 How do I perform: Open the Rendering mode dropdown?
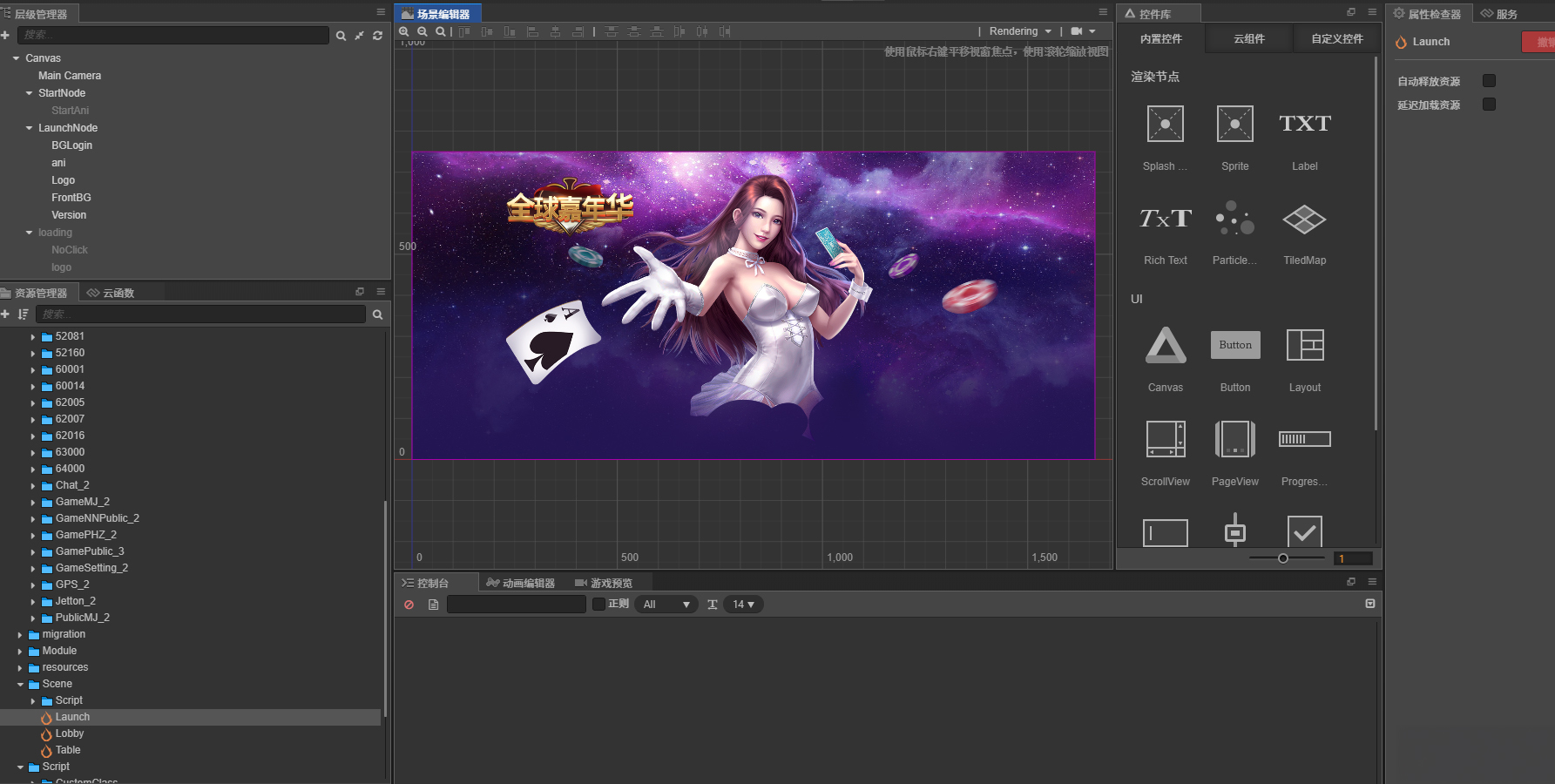pos(1020,31)
